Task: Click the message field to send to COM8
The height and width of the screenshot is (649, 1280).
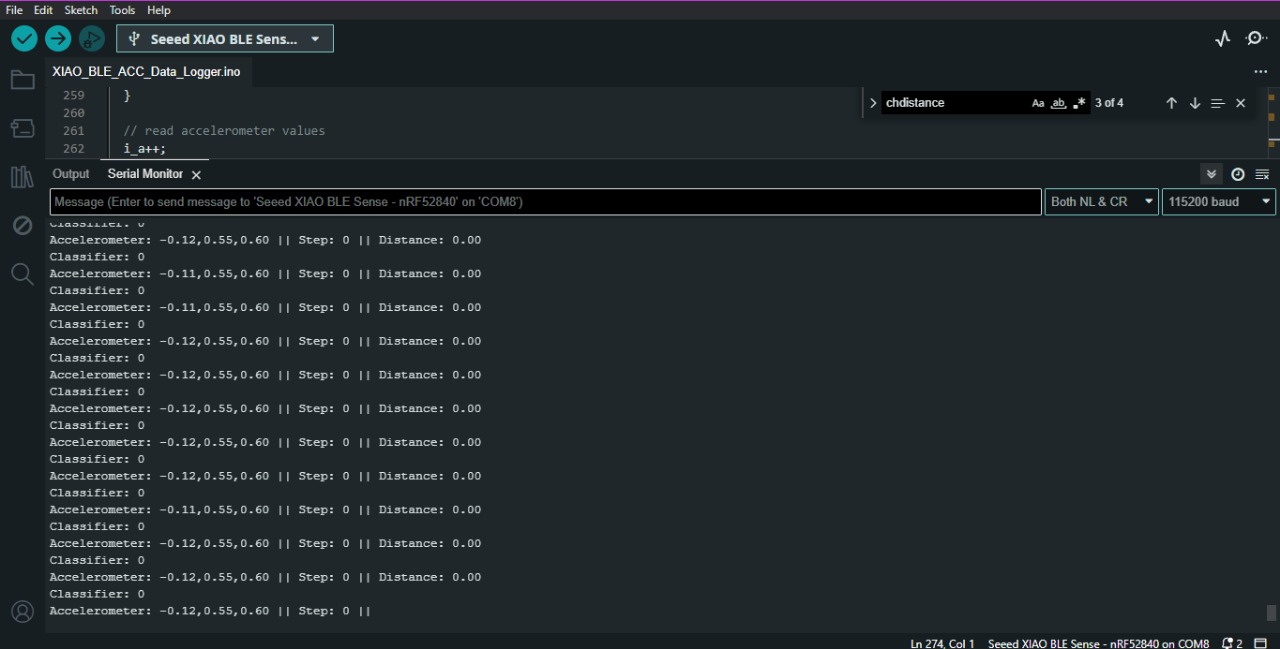Action: [545, 201]
